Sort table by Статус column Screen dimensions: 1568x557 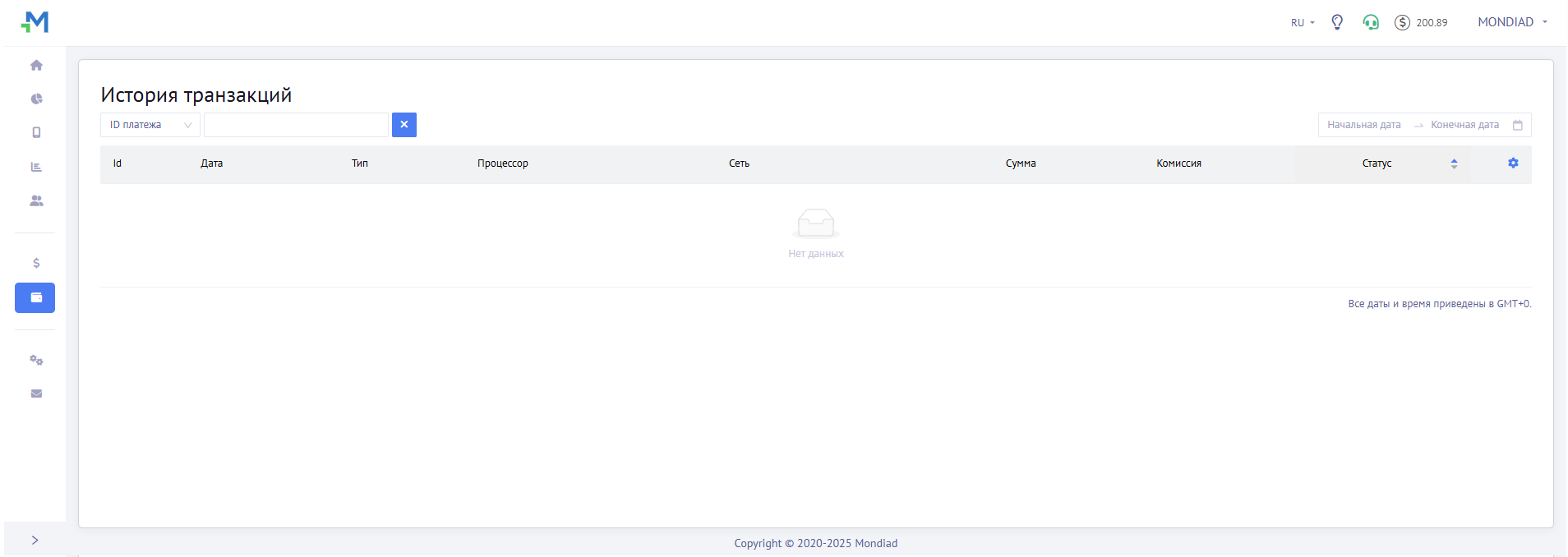[1453, 163]
